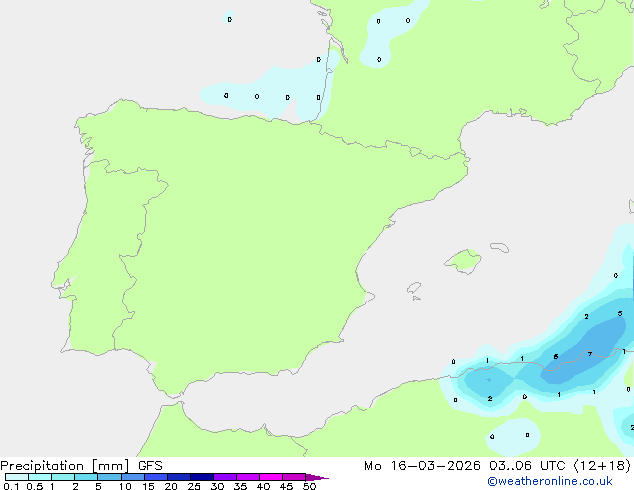Click the legend label '45'
This screenshot has height=490, width=634.
coord(286,486)
